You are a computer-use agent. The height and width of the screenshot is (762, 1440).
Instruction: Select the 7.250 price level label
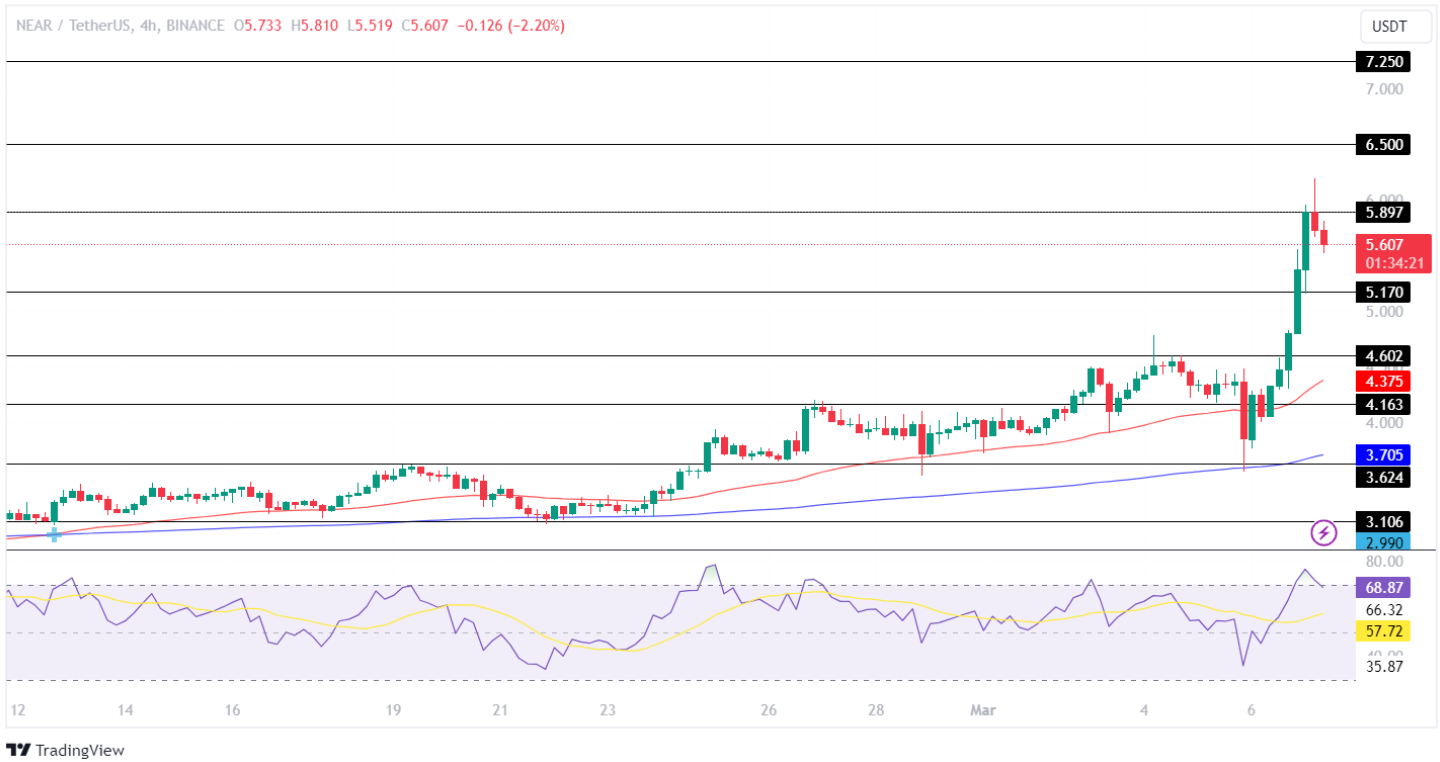1383,62
